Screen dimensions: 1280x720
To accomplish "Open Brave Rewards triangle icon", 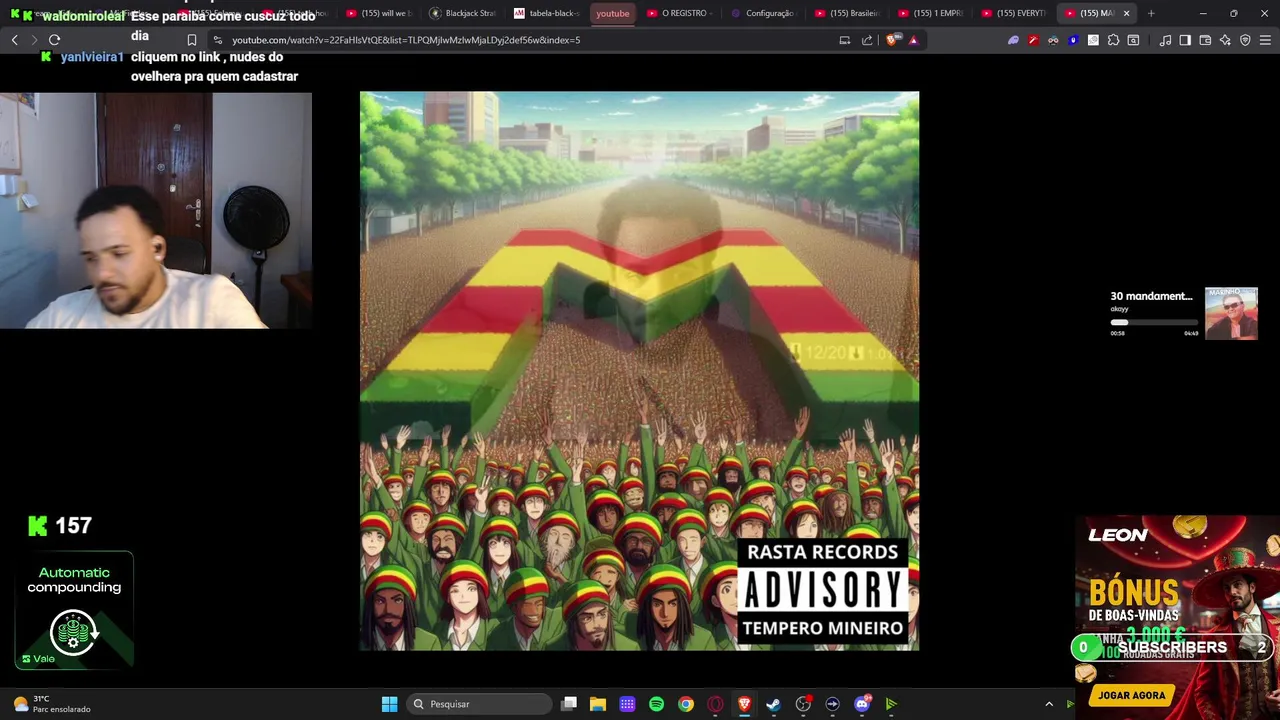I will point(913,40).
